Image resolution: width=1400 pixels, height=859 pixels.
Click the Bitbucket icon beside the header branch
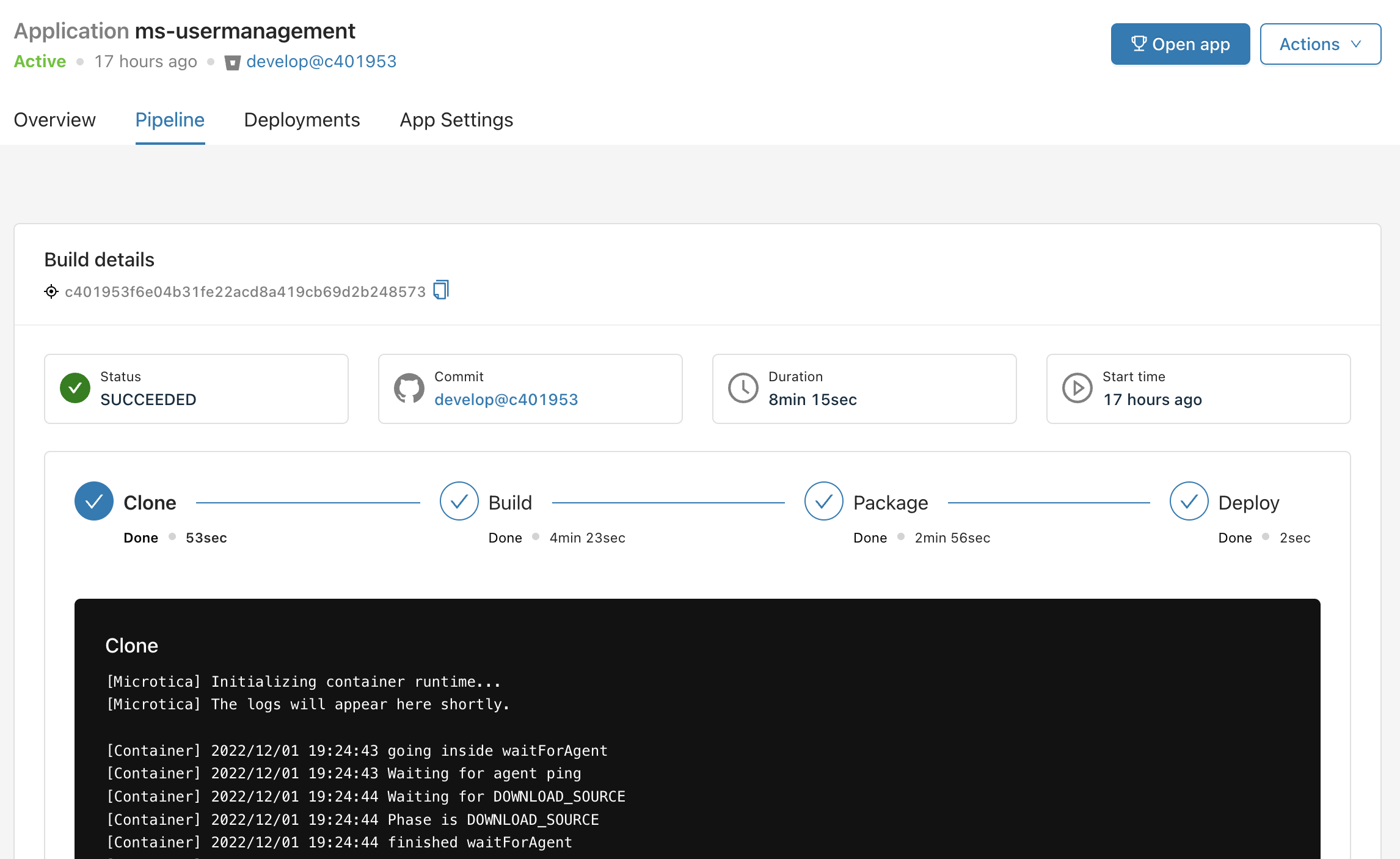pyautogui.click(x=232, y=62)
